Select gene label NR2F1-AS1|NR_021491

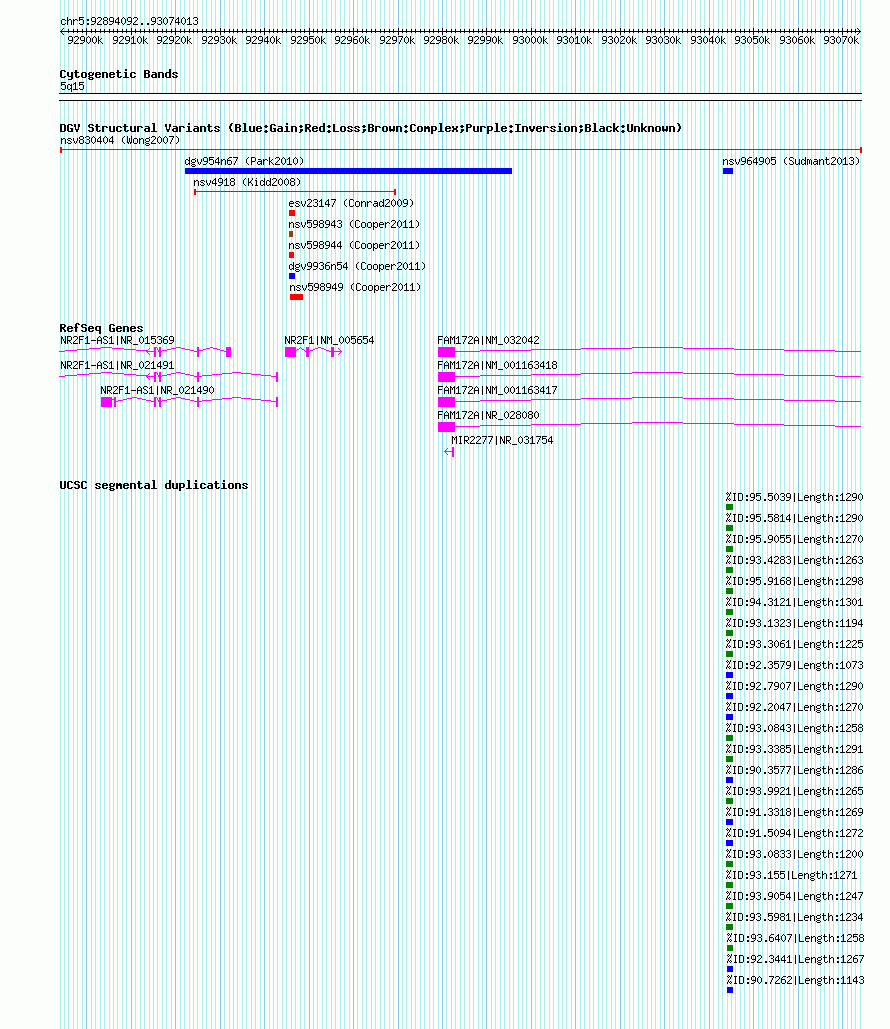(x=117, y=366)
